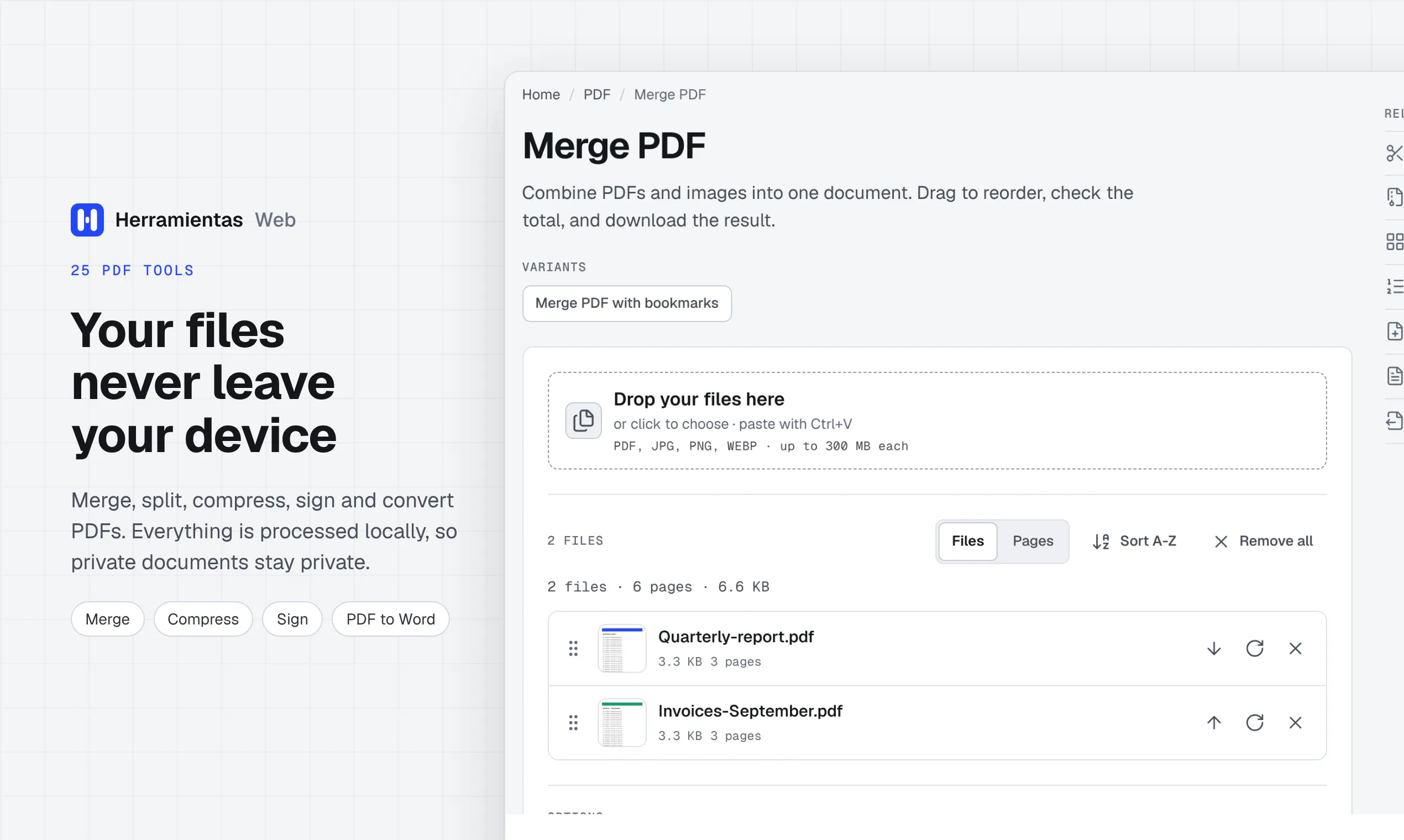Remove Invoices-September.pdf from the list
This screenshot has width=1404, height=840.
(1295, 722)
